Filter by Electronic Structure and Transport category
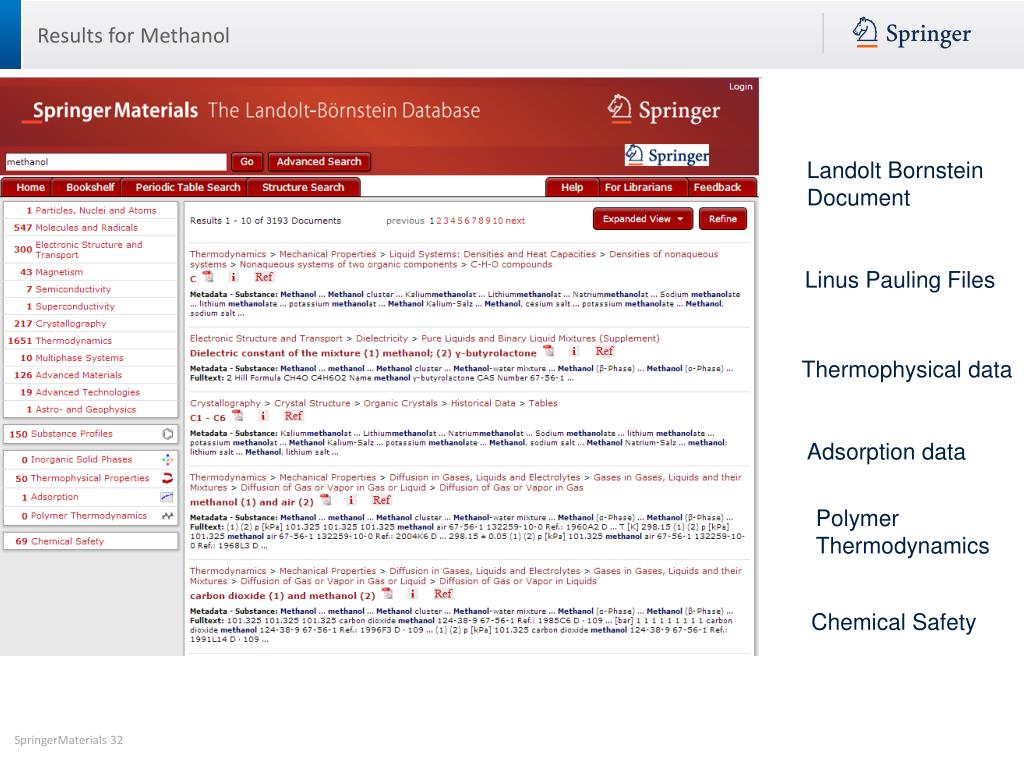This screenshot has width=1024, height=768. 91,249
